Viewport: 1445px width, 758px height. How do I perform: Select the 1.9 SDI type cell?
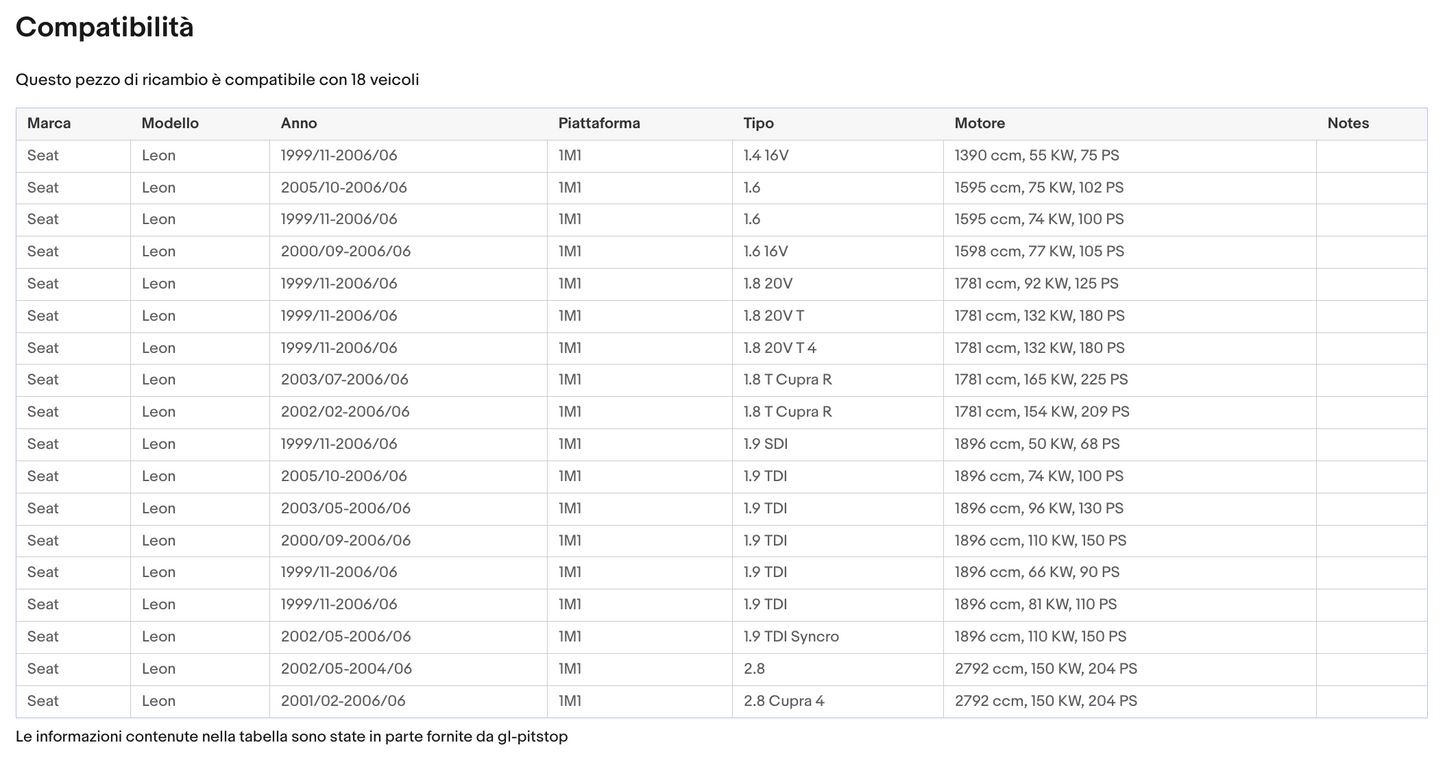coord(768,444)
